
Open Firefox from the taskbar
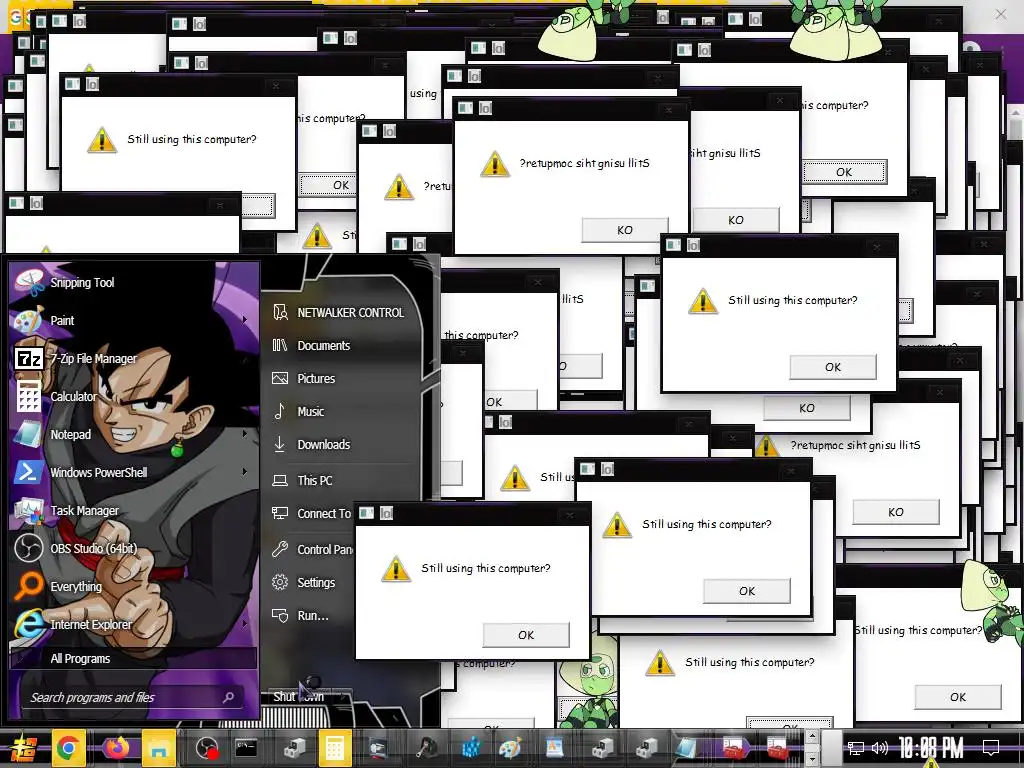point(116,748)
